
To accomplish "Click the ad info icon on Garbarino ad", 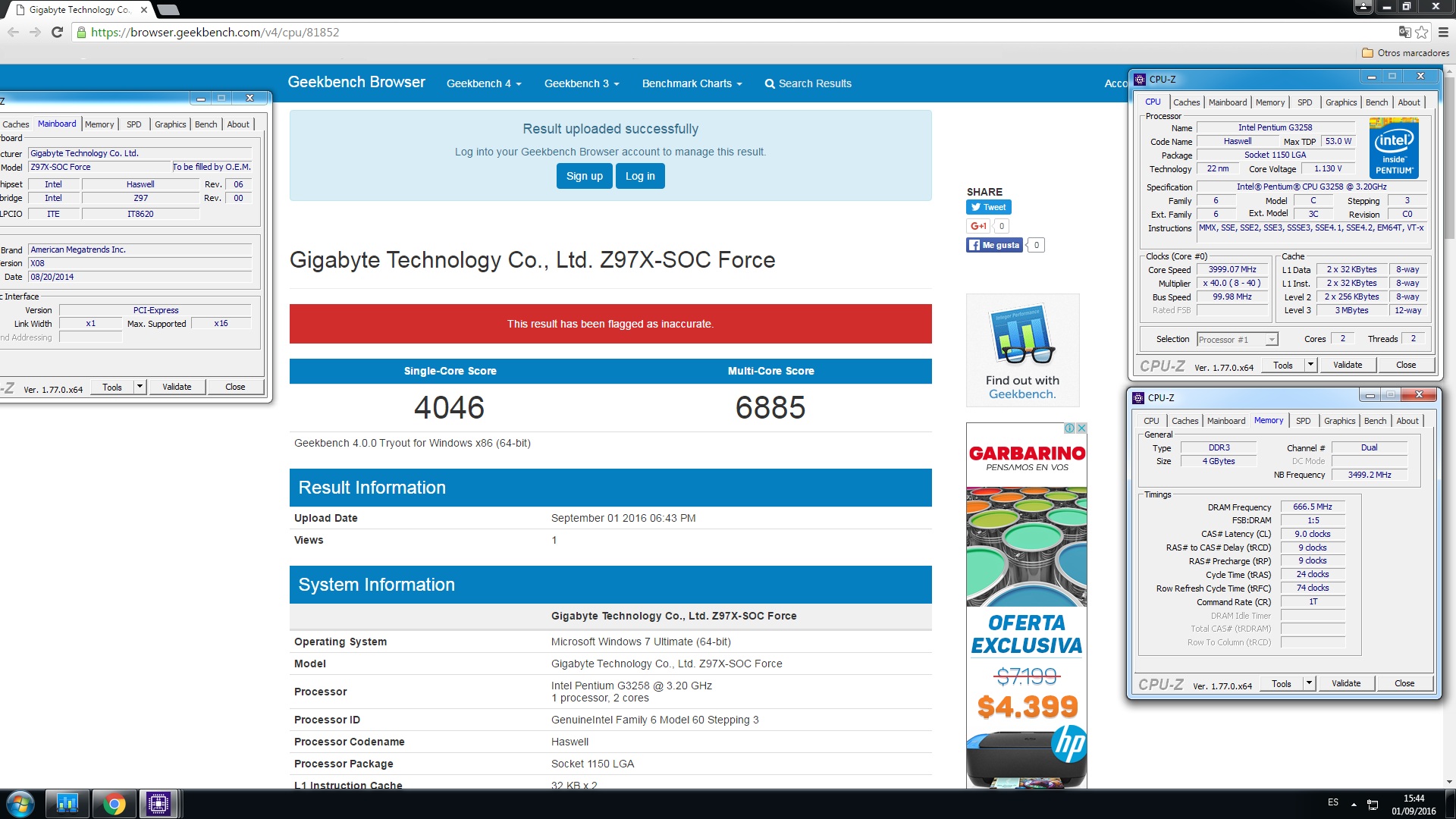I will 1069,428.
